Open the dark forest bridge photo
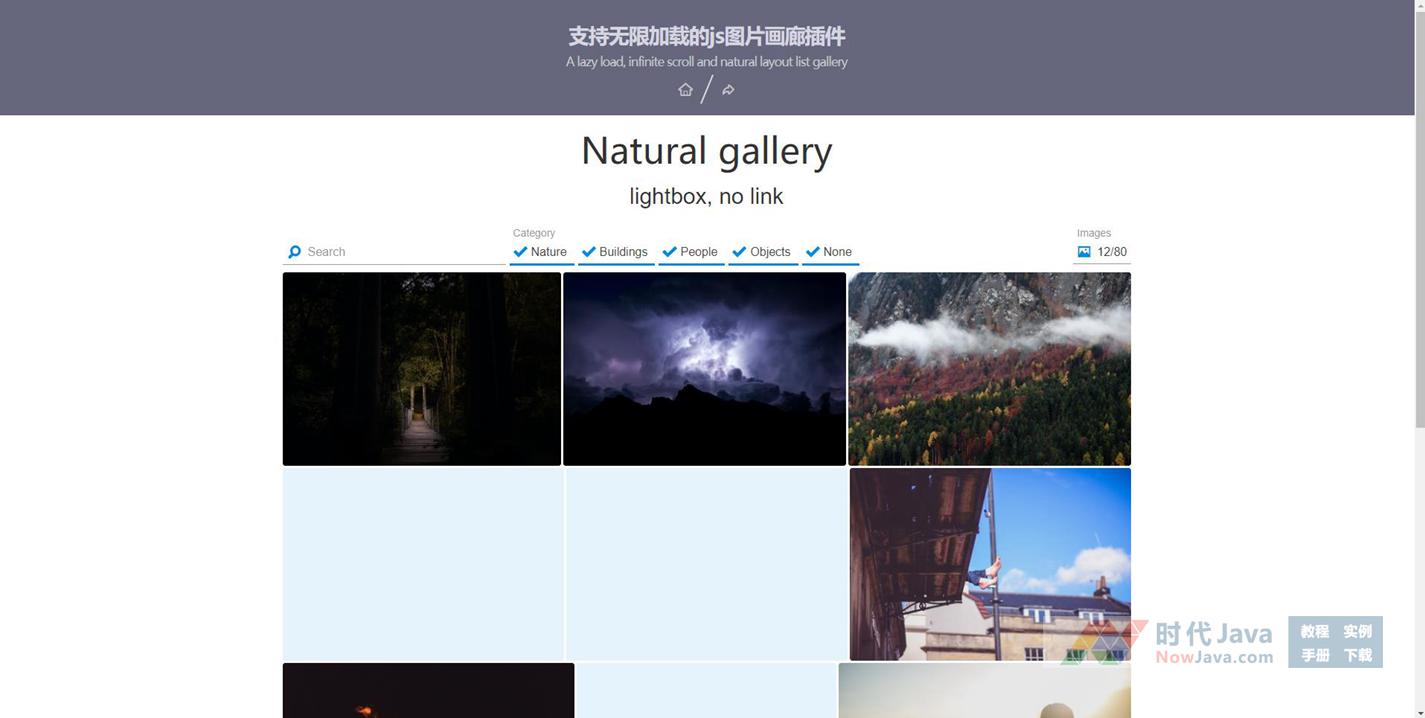The image size is (1425, 718). point(421,368)
